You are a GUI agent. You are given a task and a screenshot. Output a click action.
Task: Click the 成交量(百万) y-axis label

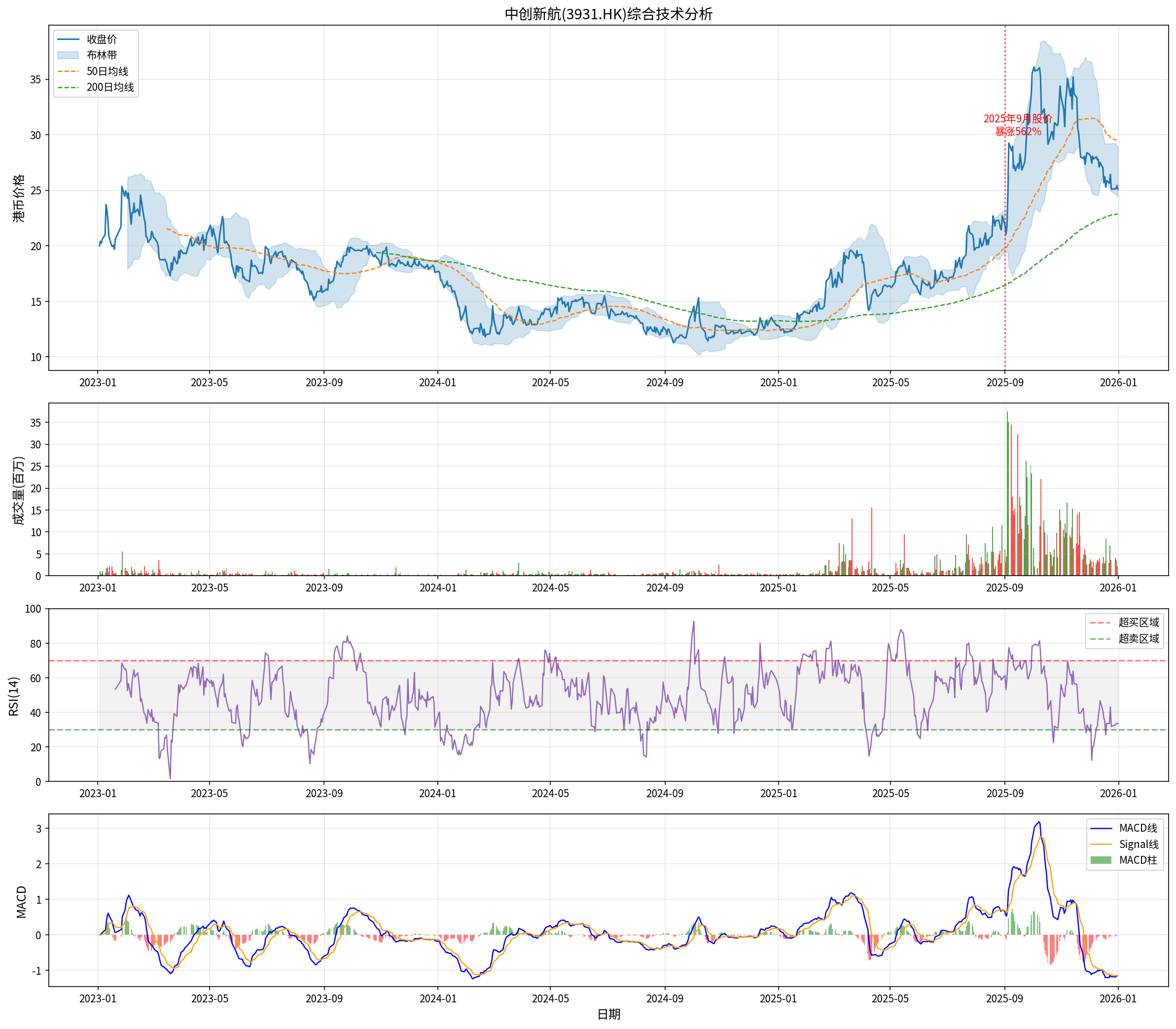[x=19, y=490]
